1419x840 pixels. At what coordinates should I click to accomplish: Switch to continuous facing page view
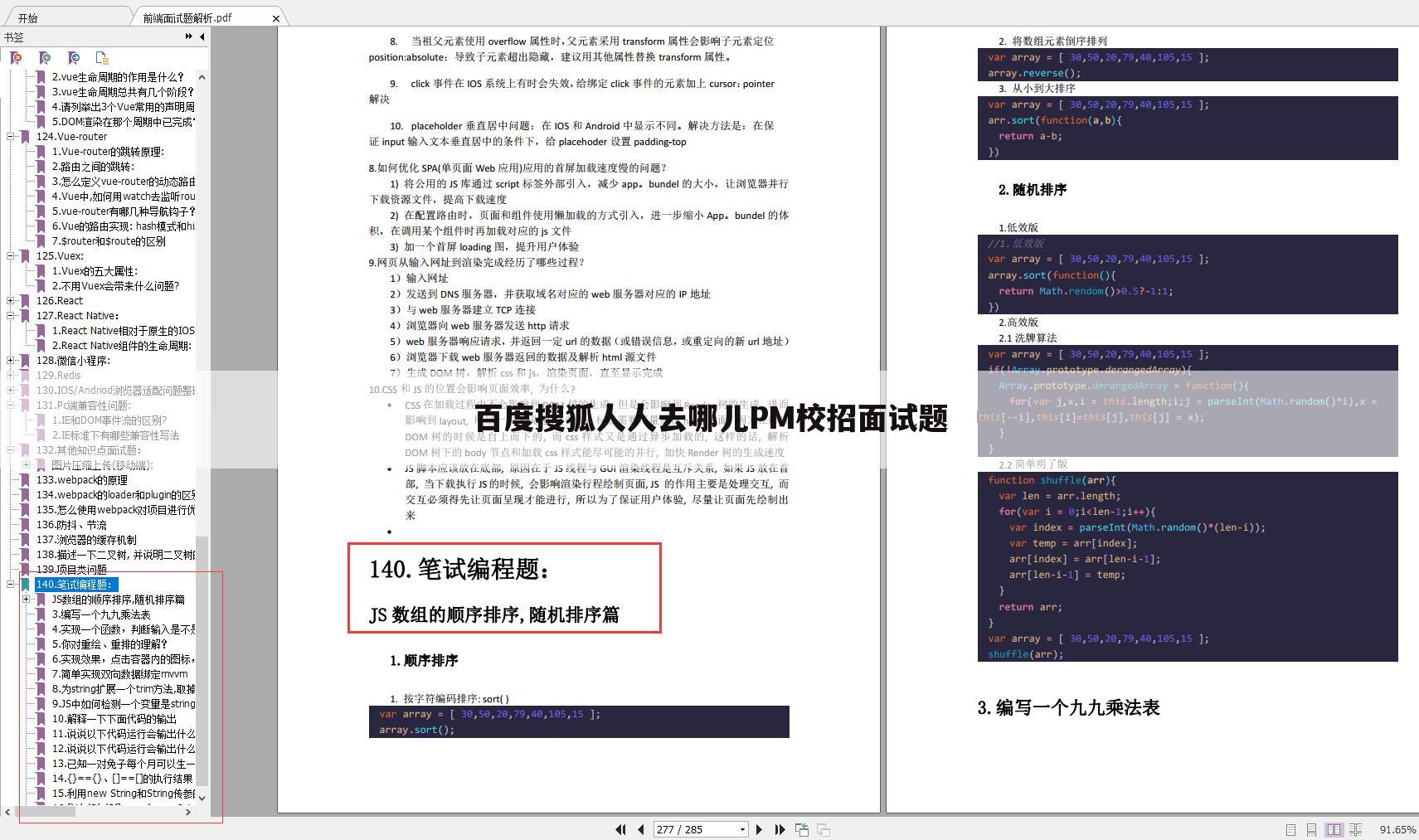pyautogui.click(x=1356, y=829)
